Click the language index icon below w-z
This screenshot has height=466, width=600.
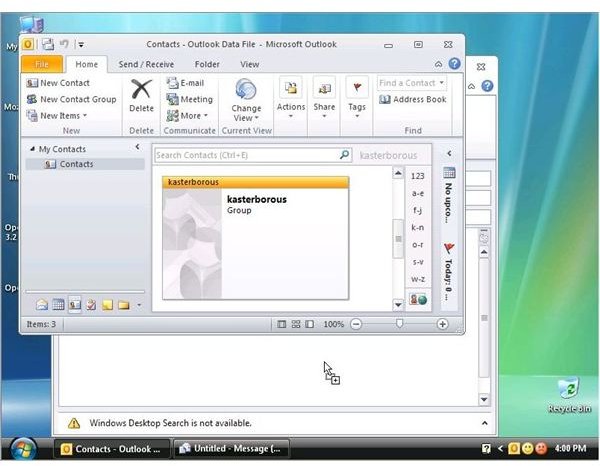click(x=418, y=299)
